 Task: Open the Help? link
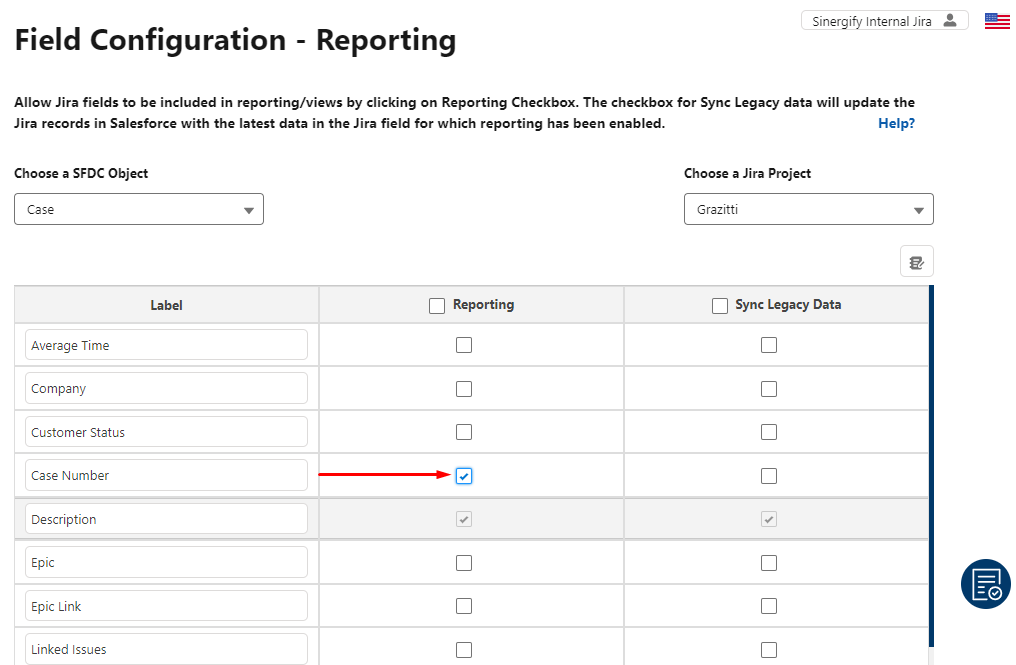[896, 123]
